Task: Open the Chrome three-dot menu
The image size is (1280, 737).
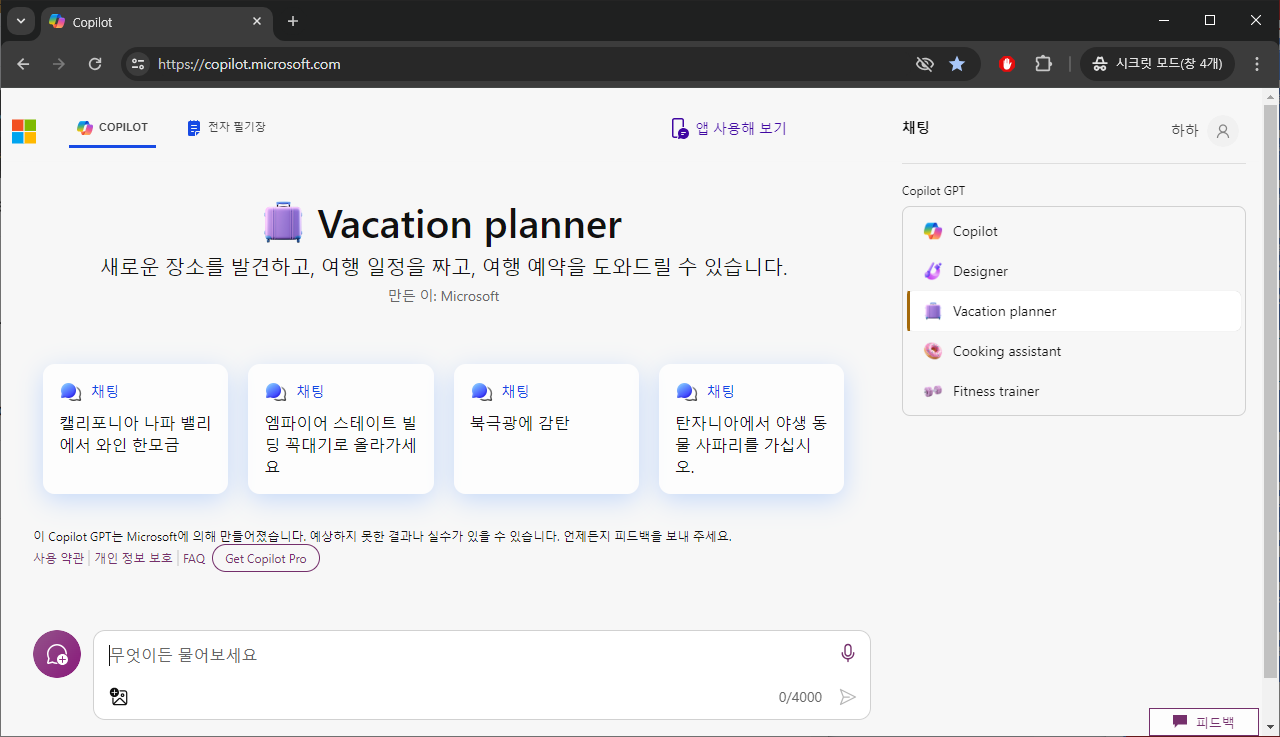Action: pos(1257,64)
